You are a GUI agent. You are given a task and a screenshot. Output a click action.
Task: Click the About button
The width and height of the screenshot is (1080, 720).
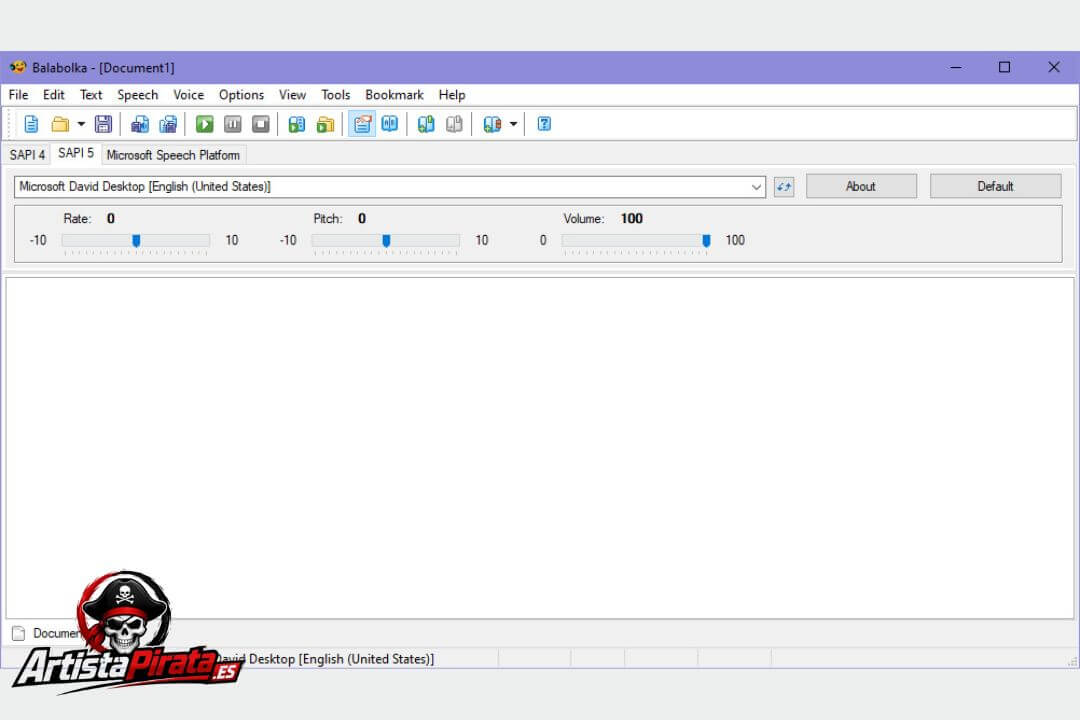(x=861, y=186)
